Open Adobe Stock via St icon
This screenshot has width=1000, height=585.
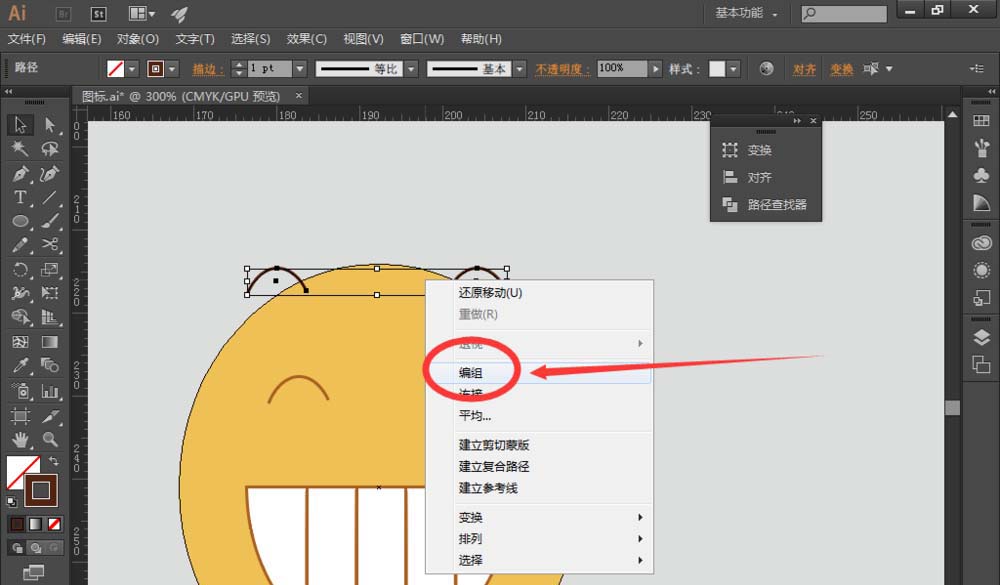coord(98,13)
